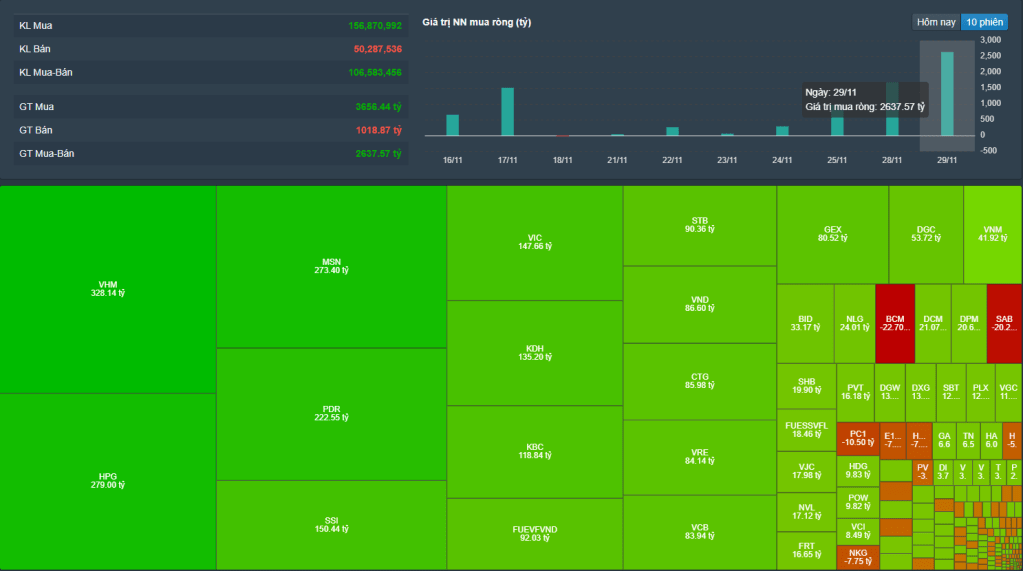
Task: Select the 10 phiên tab
Action: pyautogui.click(x=984, y=22)
